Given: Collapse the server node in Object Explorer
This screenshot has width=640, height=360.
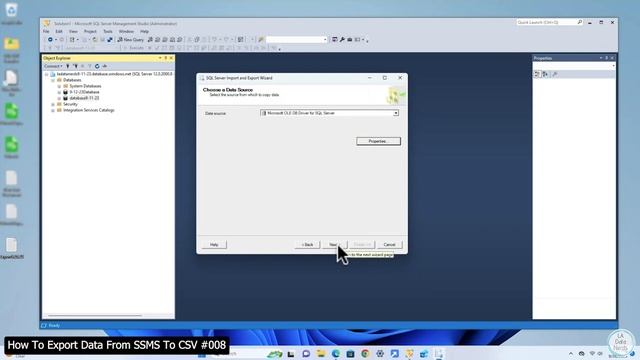Looking at the screenshot, I should pos(47,74).
